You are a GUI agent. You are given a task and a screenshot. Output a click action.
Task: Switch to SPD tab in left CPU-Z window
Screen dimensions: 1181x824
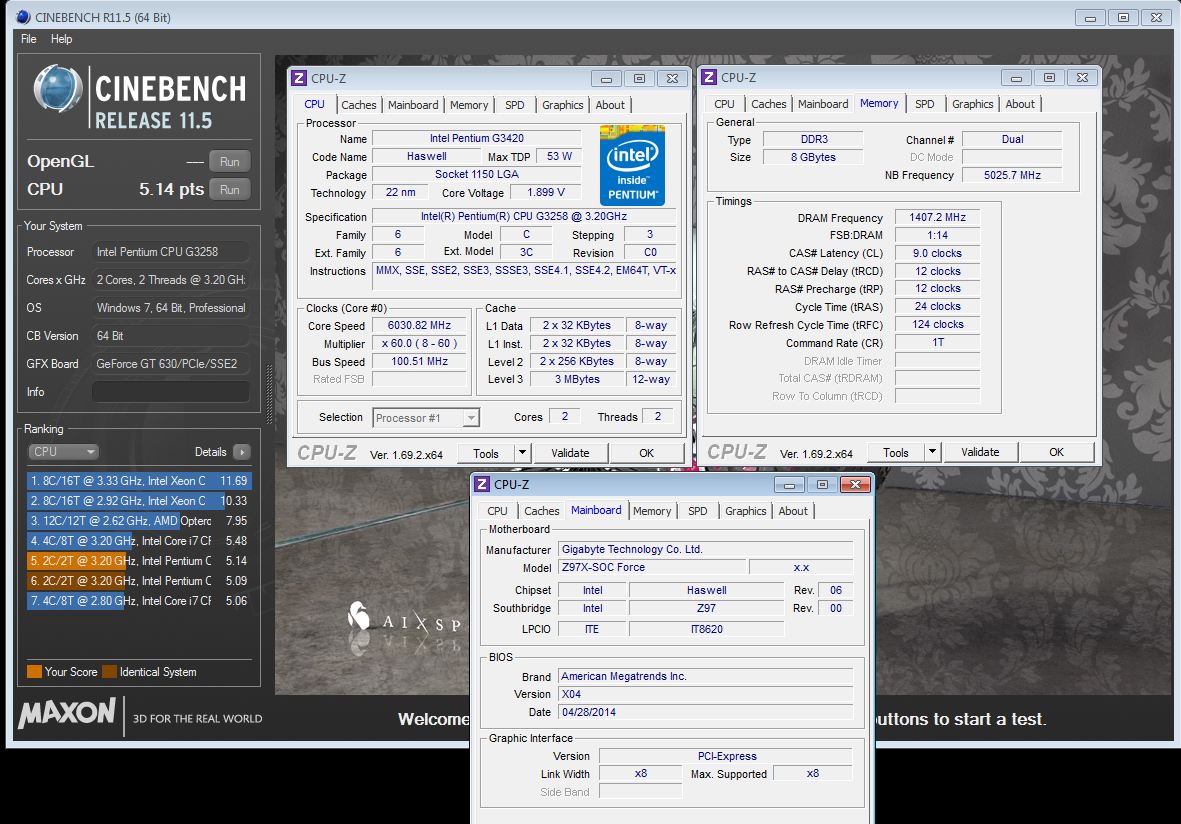click(x=515, y=105)
